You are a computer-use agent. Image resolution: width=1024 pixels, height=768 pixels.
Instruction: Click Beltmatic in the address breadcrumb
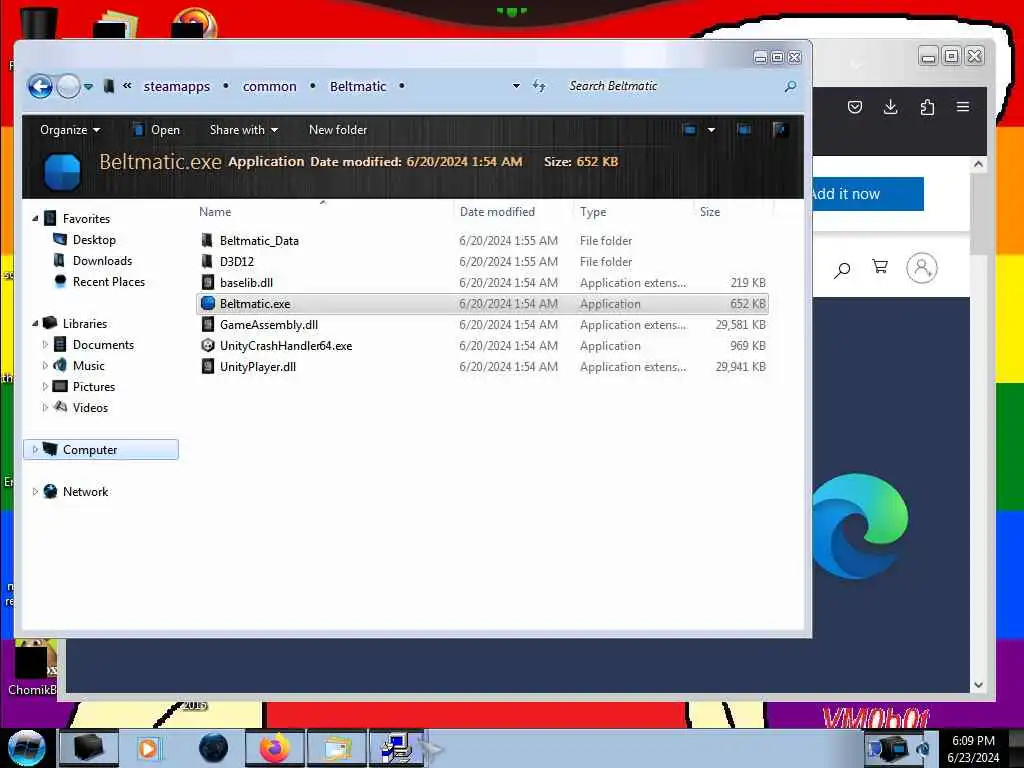click(x=358, y=86)
